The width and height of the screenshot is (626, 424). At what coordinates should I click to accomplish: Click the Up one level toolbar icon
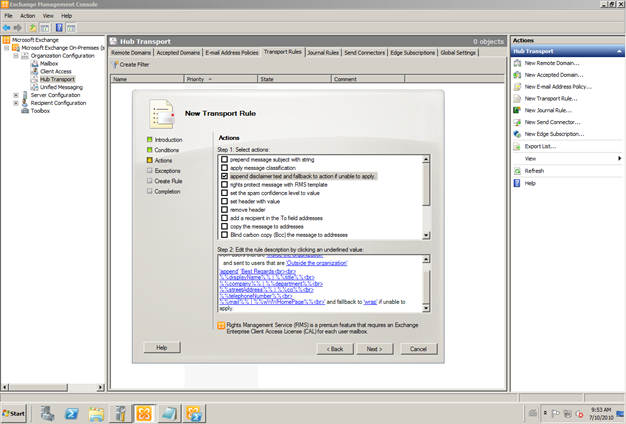pyautogui.click(x=32, y=28)
